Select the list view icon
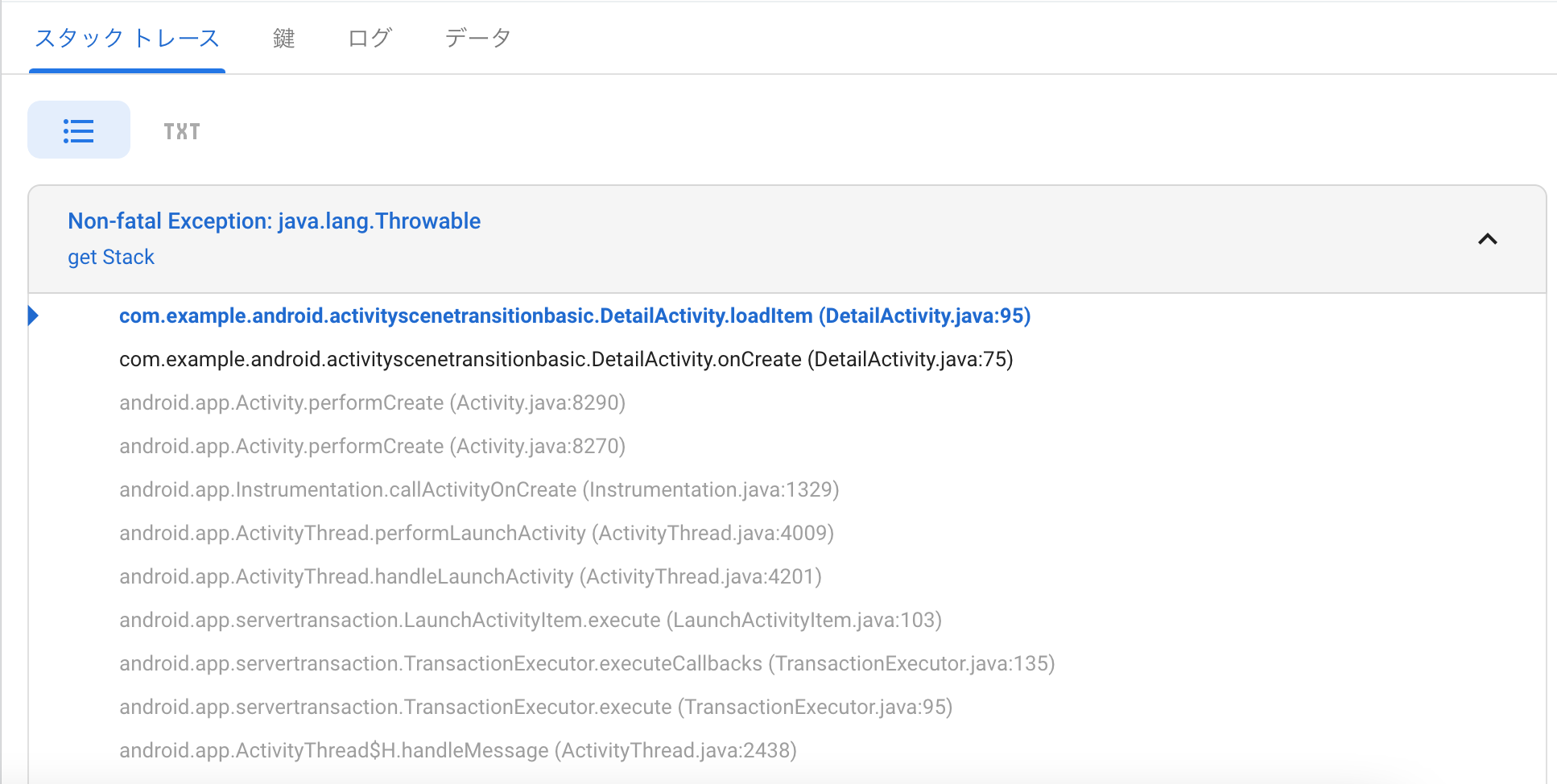1557x784 pixels. pyautogui.click(x=79, y=130)
